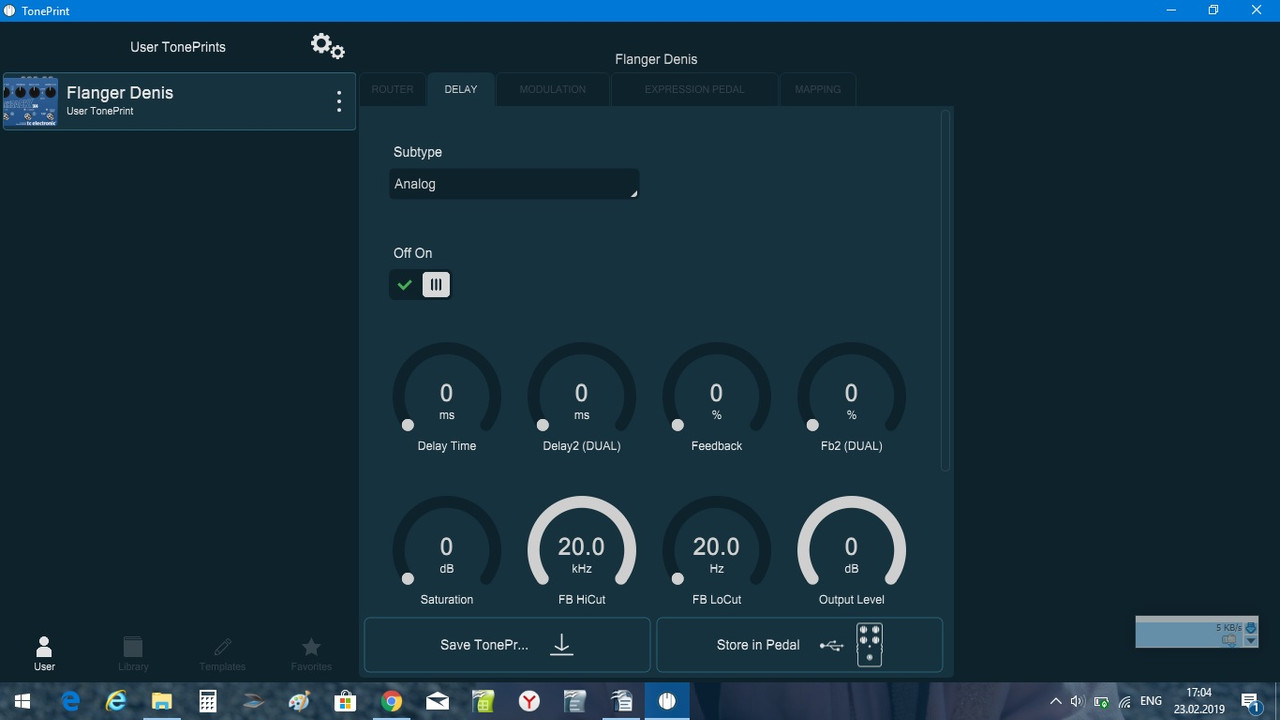Open the Mail app from taskbar
This screenshot has height=720, width=1280.
coord(438,702)
